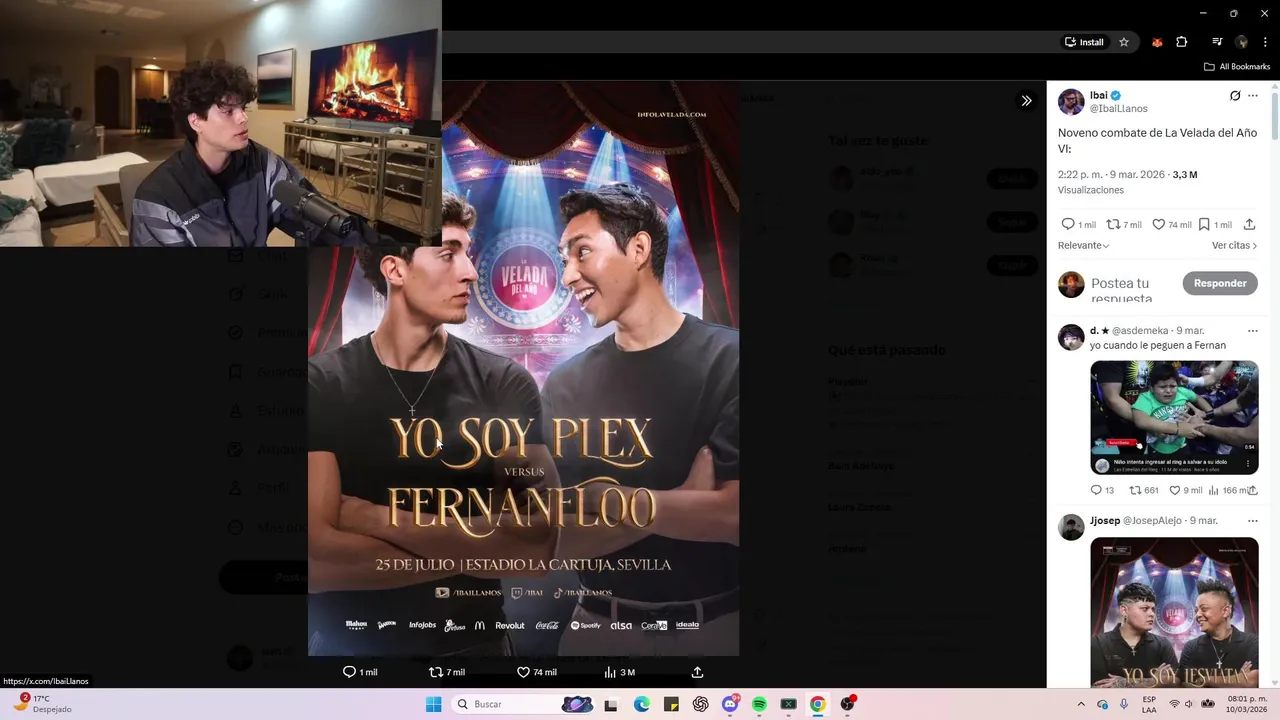Open Discord from taskbar

coord(730,704)
